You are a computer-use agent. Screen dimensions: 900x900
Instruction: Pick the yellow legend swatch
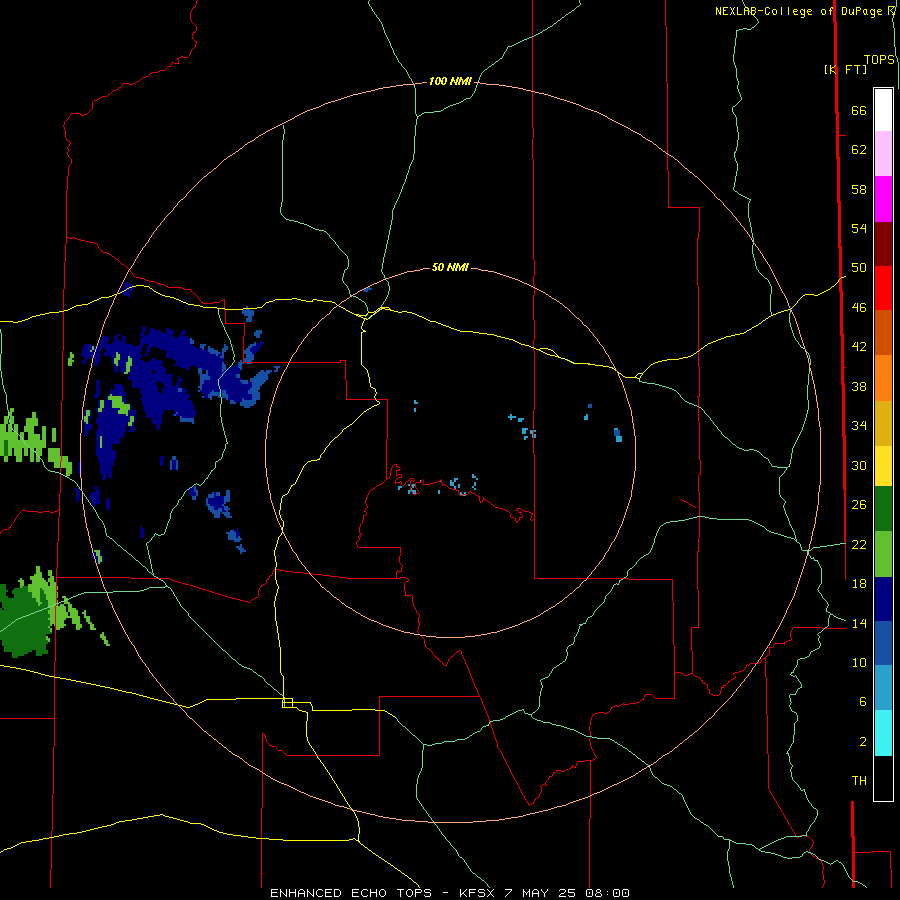(883, 466)
